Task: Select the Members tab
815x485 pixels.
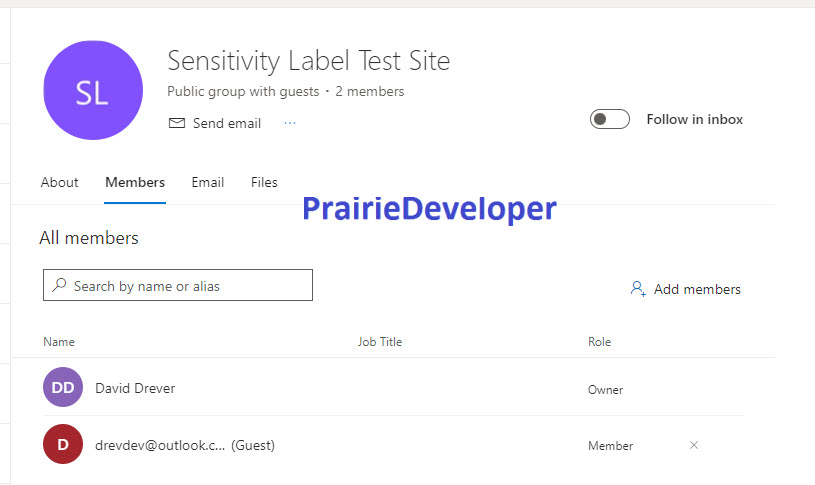Action: [135, 182]
